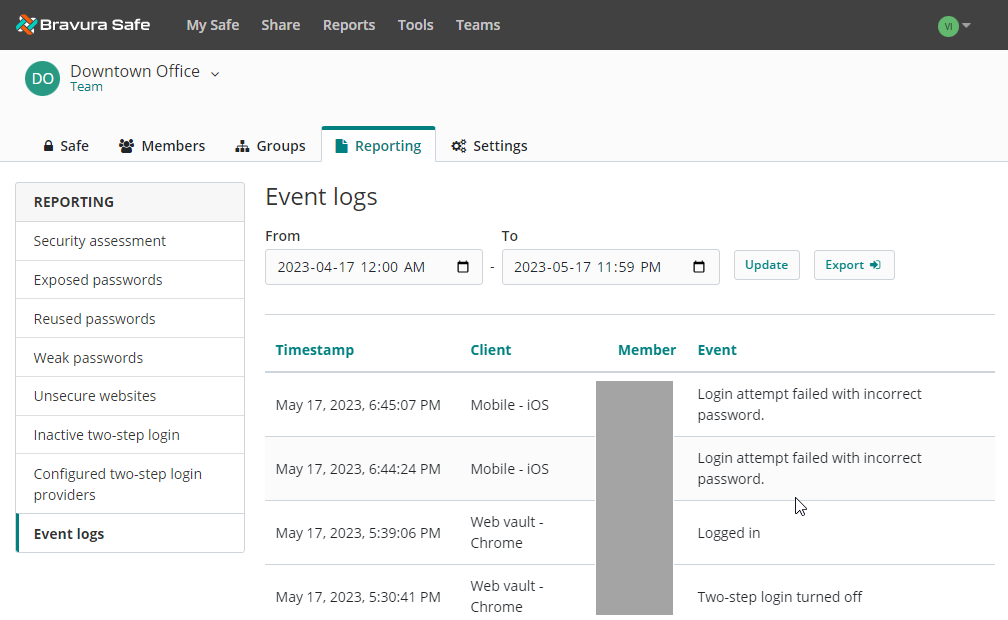Open the calendar icon in the From field
Image resolution: width=1008 pixels, height=620 pixels.
[x=462, y=266]
